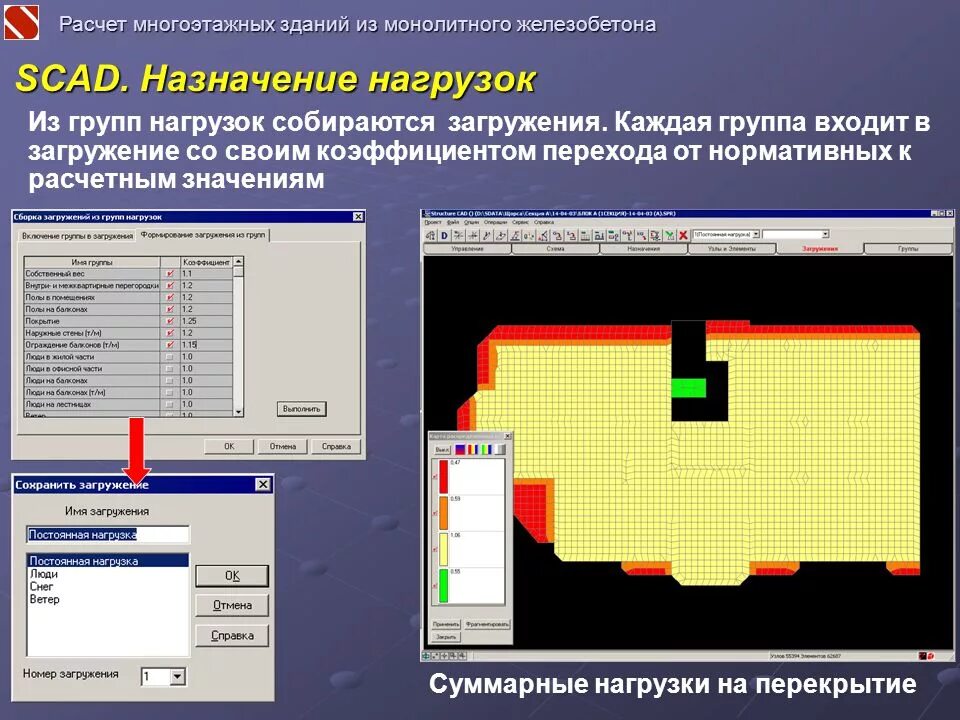The height and width of the screenshot is (720, 960).
Task: Click the yellow color swatch labeled 1.06
Action: click(444, 549)
